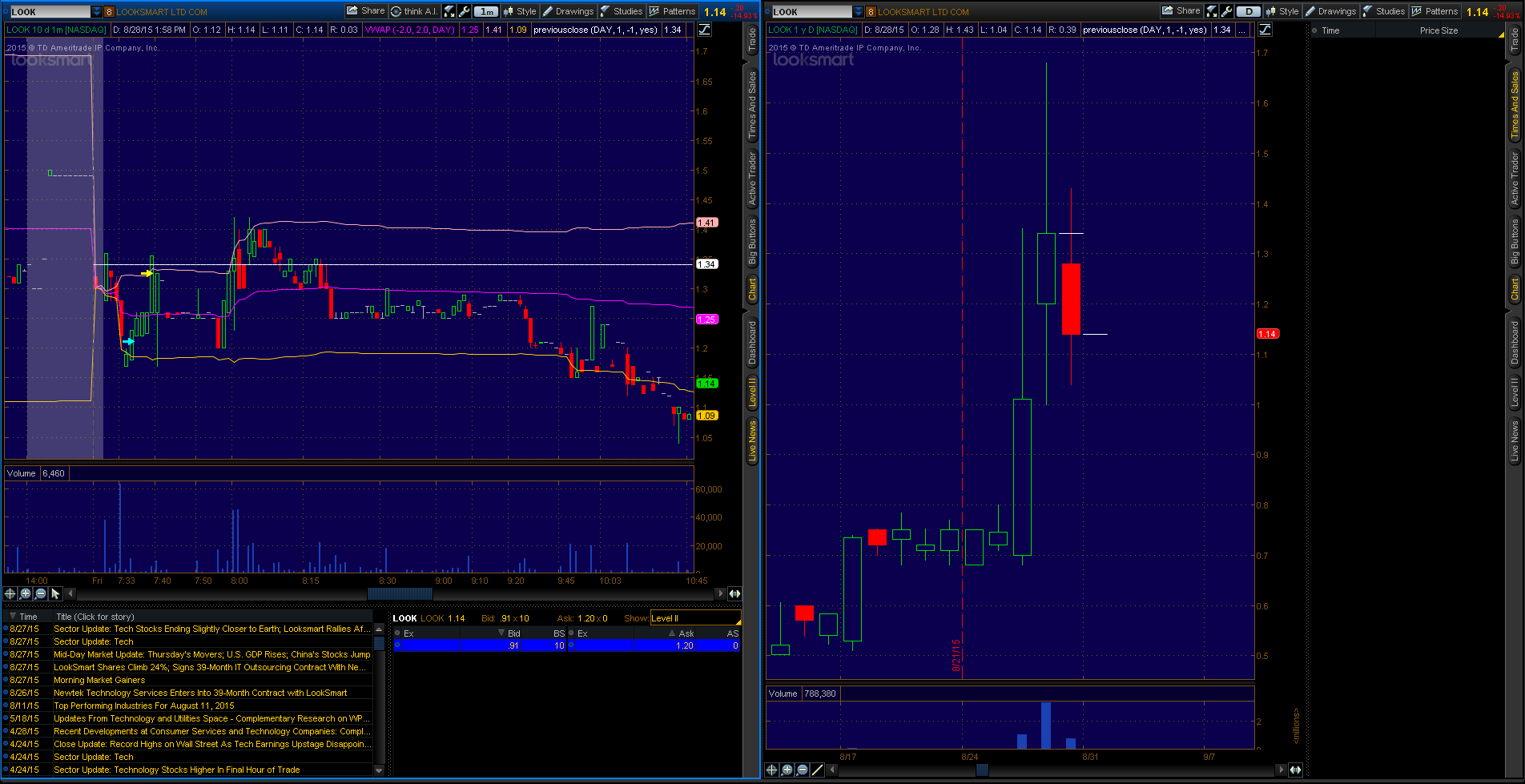
Task: Open the previousclose study label on right chart
Action: (x=1145, y=30)
